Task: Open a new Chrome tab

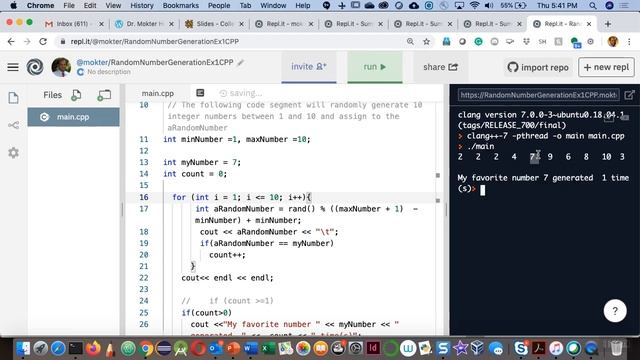Action: (608, 24)
